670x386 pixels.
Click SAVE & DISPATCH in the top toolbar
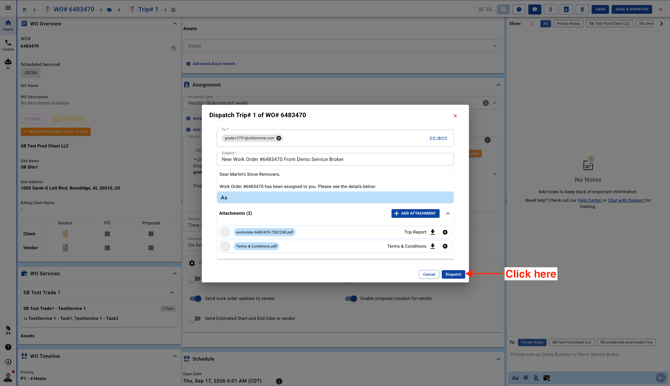click(x=632, y=9)
